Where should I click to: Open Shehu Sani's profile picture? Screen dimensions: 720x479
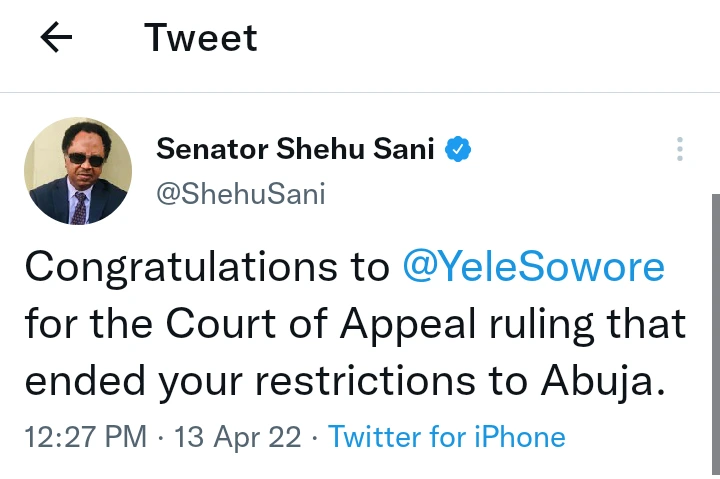click(78, 172)
